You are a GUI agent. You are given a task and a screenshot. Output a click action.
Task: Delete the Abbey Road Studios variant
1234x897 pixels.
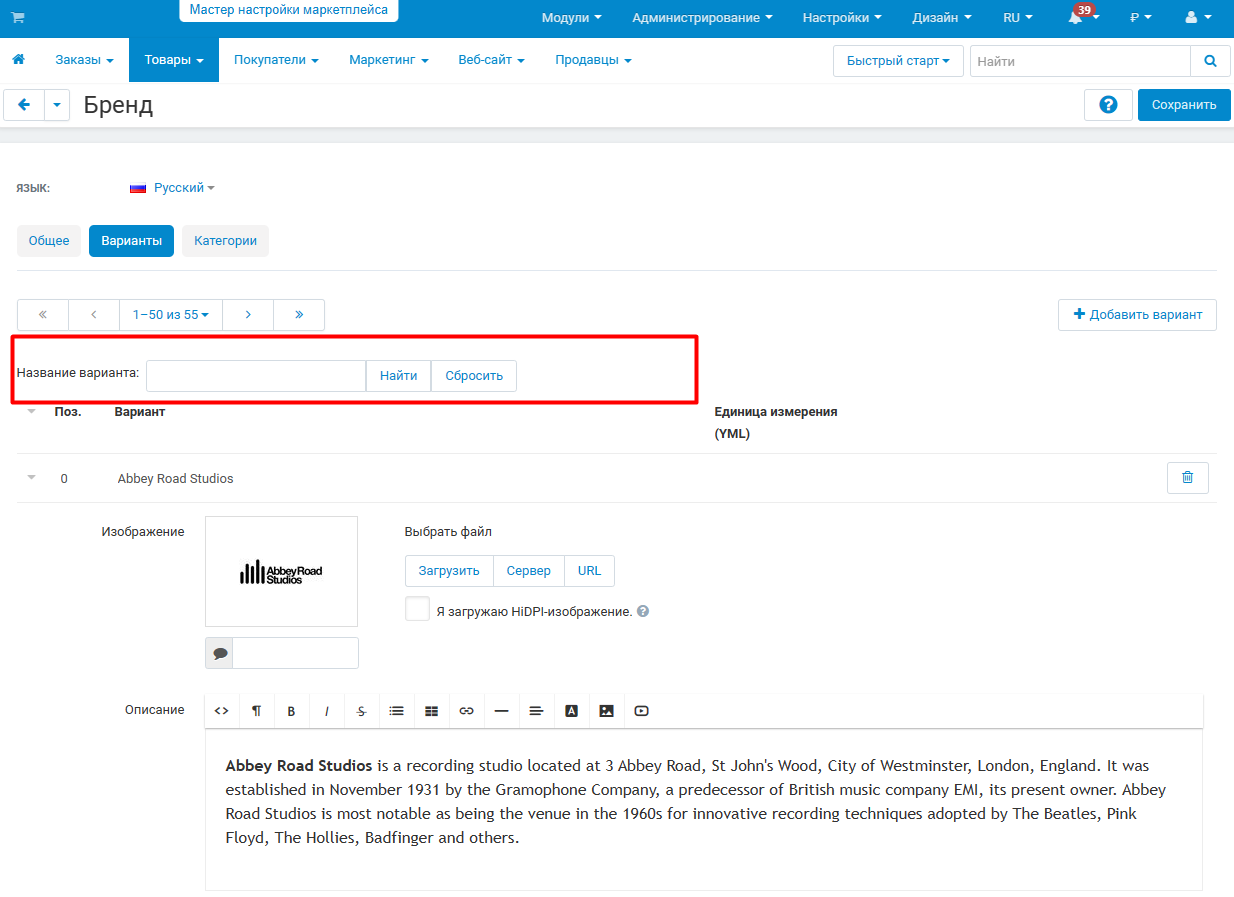coord(1187,478)
